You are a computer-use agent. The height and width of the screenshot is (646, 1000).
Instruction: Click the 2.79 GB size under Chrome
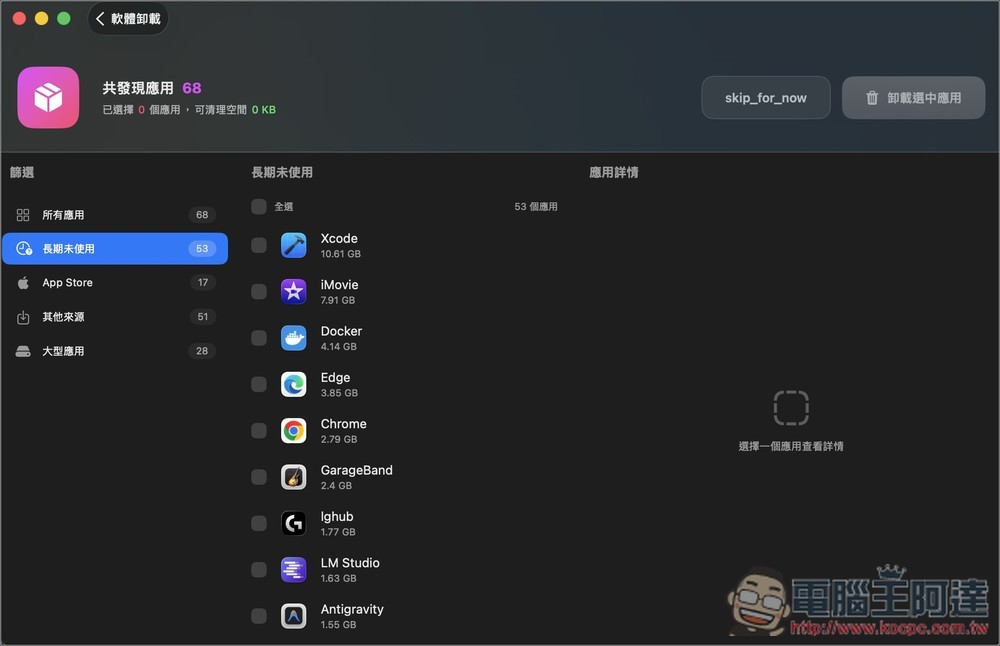click(339, 439)
